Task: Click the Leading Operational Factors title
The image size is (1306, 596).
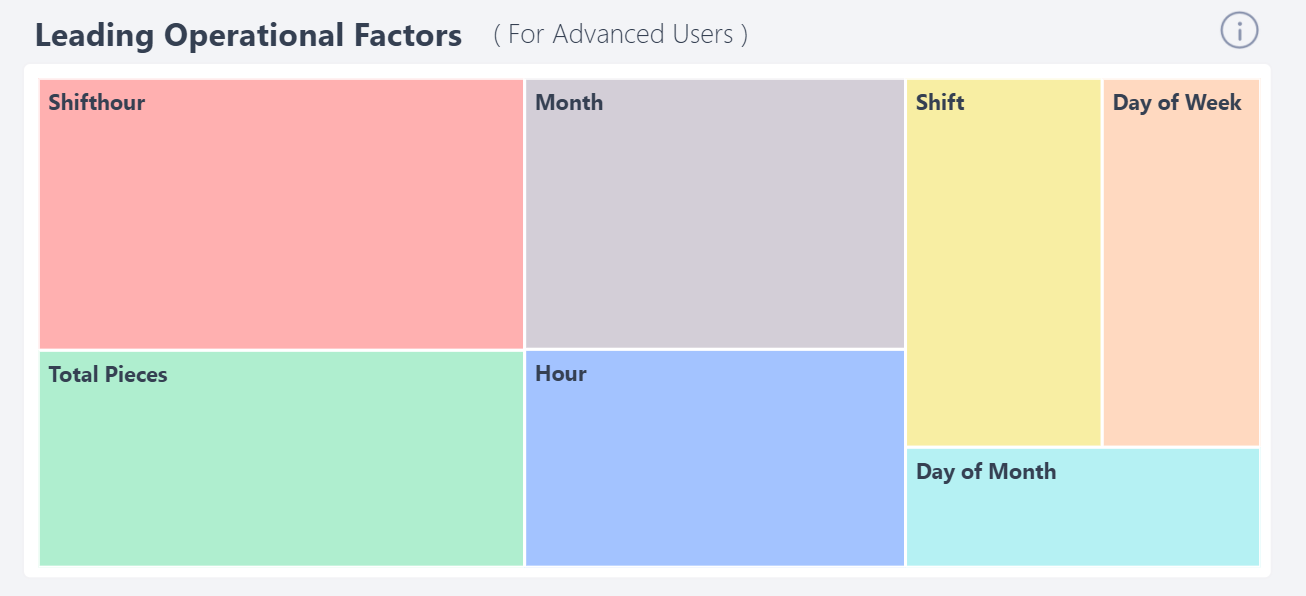Action: pyautogui.click(x=248, y=34)
